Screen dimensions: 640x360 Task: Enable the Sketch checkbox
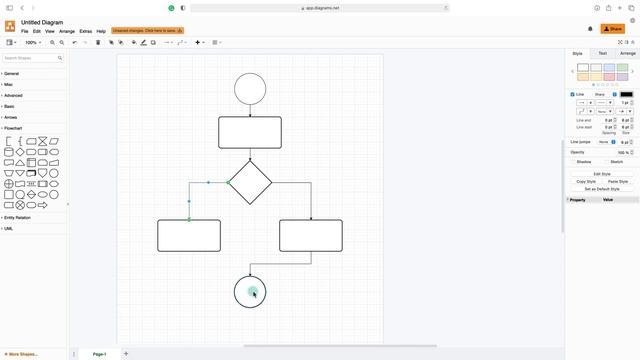607,162
